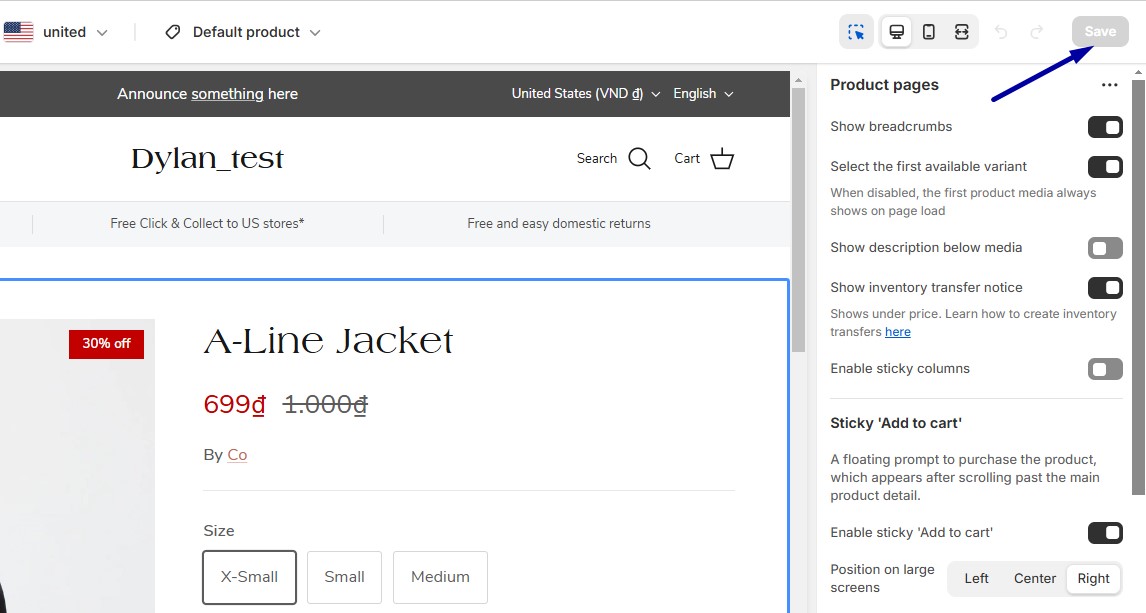Enable sticky columns switch
1146x613 pixels.
(x=1105, y=369)
